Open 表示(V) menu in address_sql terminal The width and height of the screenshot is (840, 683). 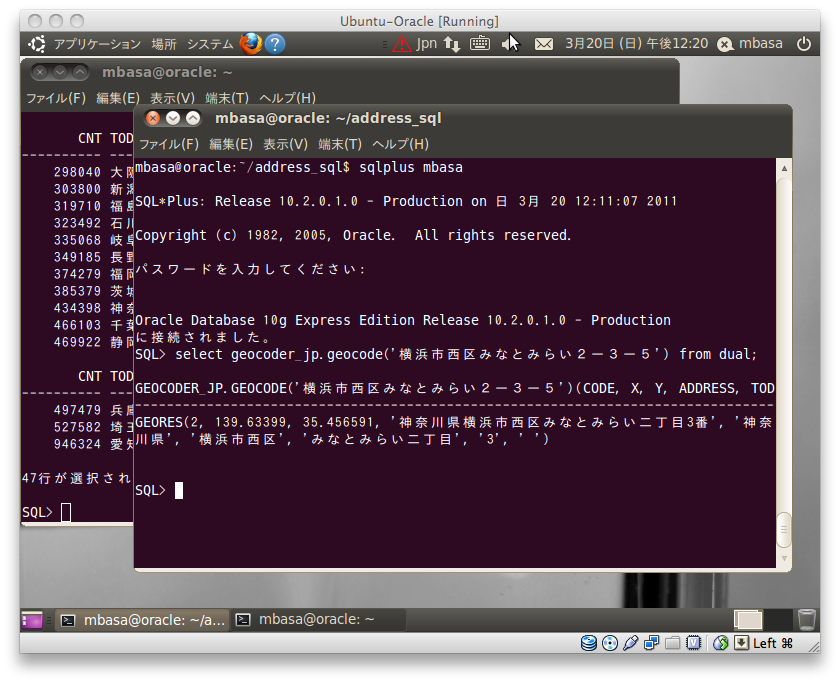point(286,144)
